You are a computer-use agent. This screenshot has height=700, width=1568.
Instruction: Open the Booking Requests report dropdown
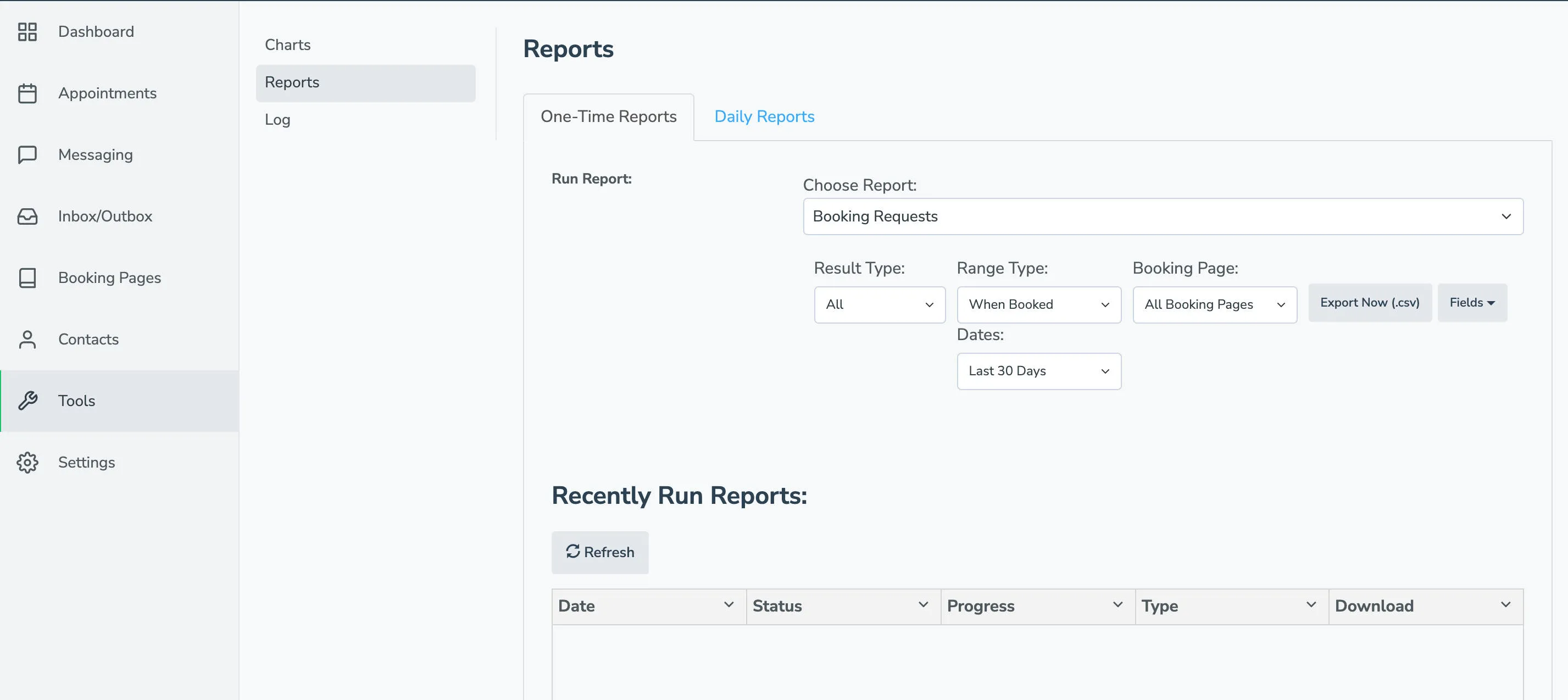(1162, 216)
